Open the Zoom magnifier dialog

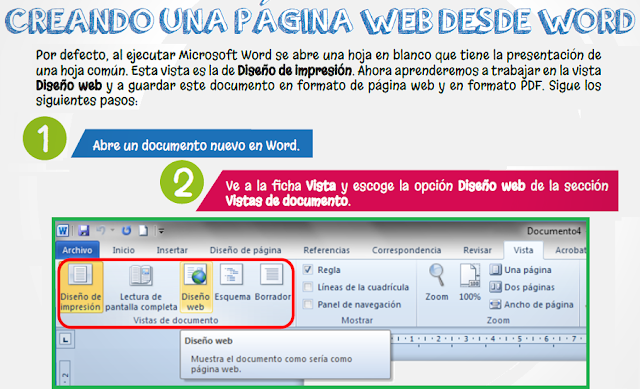pos(437,282)
